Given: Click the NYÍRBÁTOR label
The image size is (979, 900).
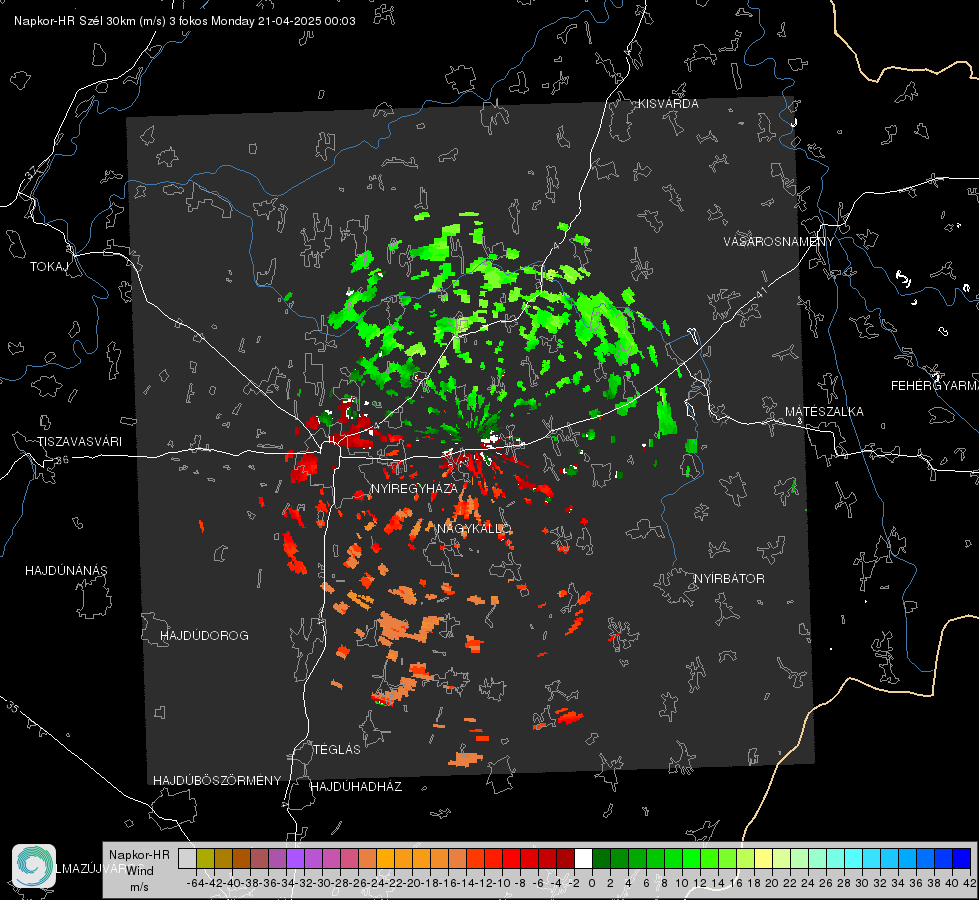Looking at the screenshot, I should point(729,579).
